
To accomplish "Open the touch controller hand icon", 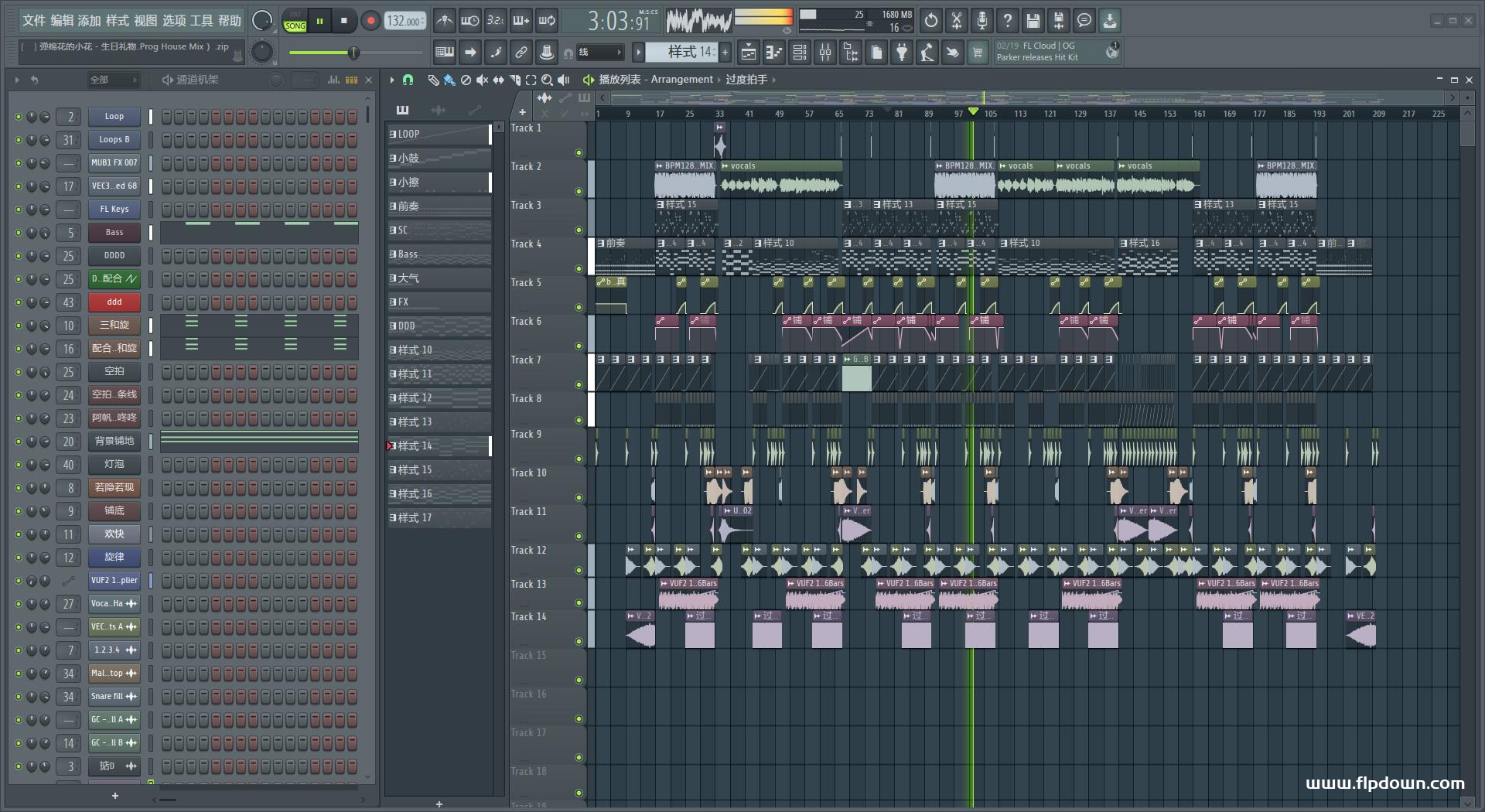I will [x=953, y=53].
